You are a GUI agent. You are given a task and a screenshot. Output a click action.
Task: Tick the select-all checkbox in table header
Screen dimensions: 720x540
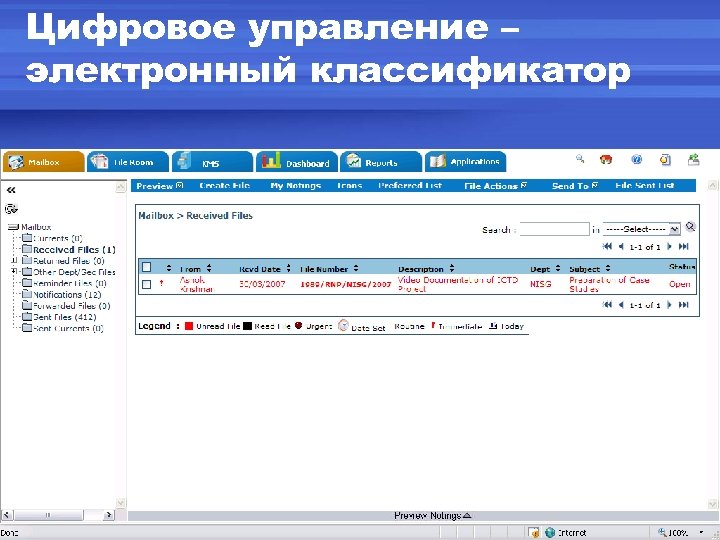coord(146,267)
